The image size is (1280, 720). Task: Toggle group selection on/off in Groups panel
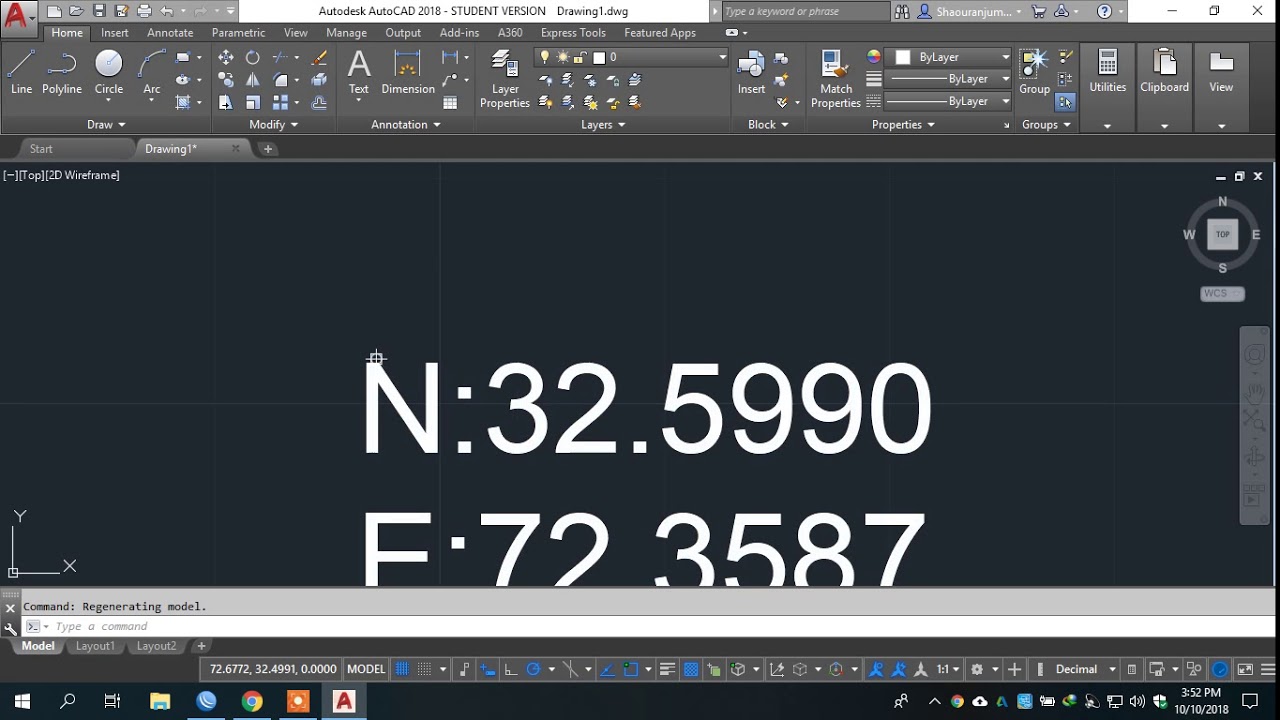[1065, 102]
